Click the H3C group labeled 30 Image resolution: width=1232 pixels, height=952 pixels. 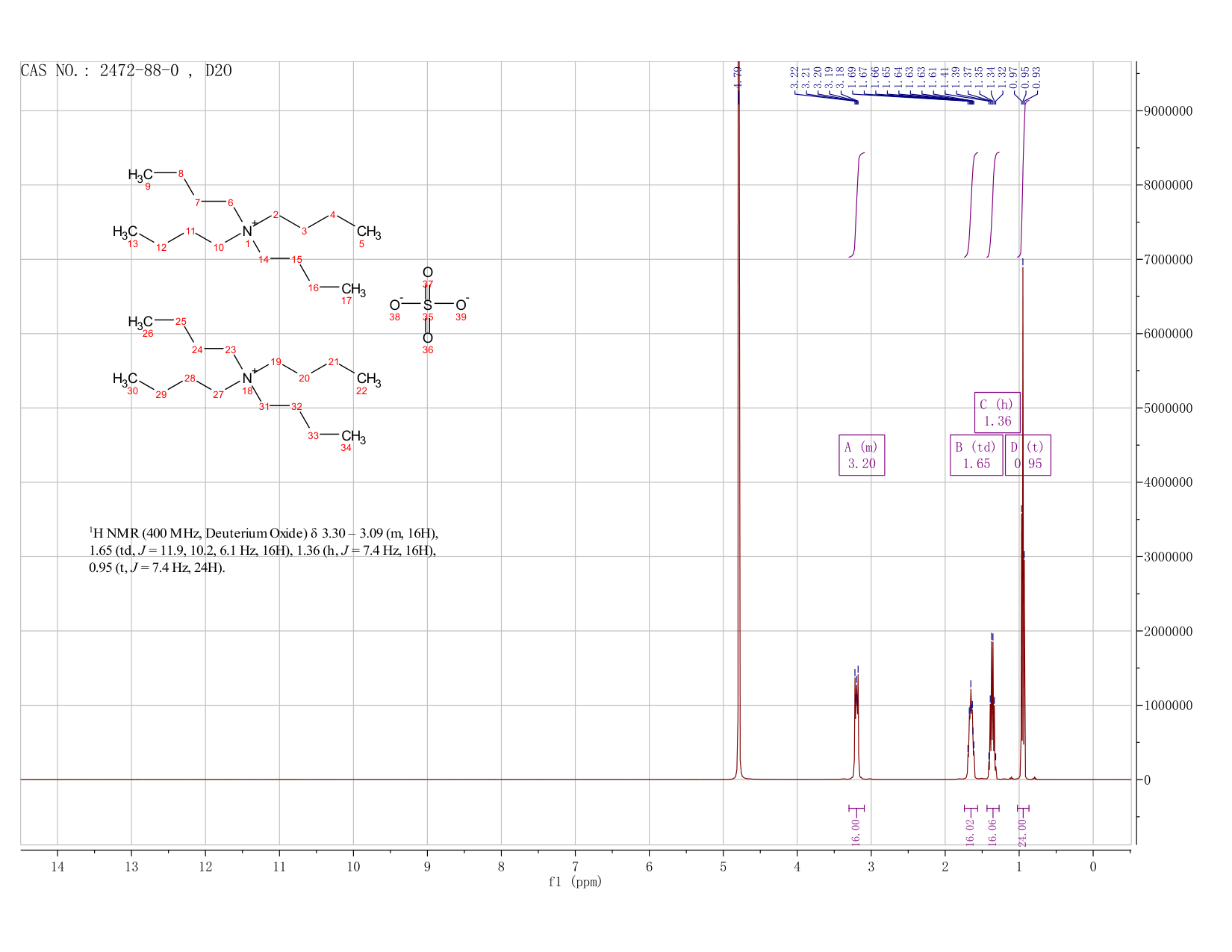tap(125, 379)
